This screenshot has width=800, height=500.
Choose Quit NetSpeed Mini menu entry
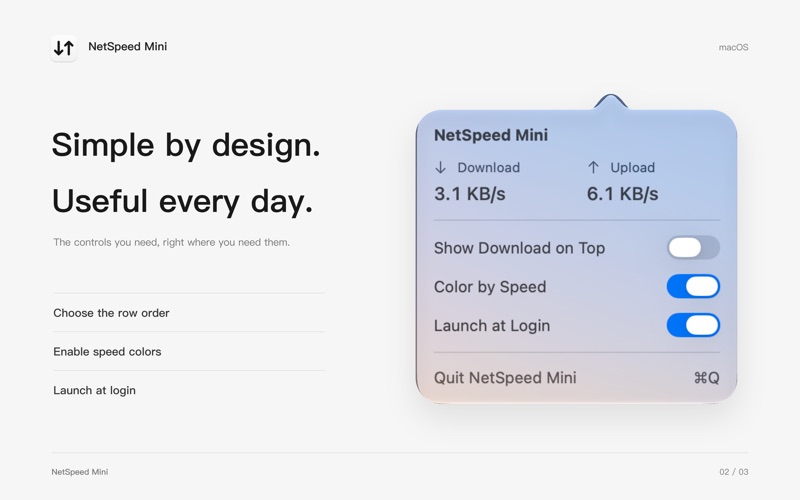(577, 378)
